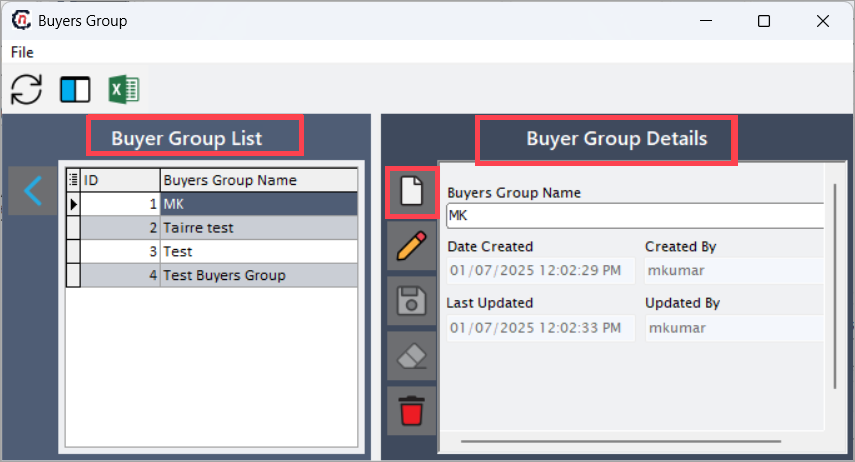Edit the record with the pencil icon
The image size is (855, 462).
click(x=412, y=246)
